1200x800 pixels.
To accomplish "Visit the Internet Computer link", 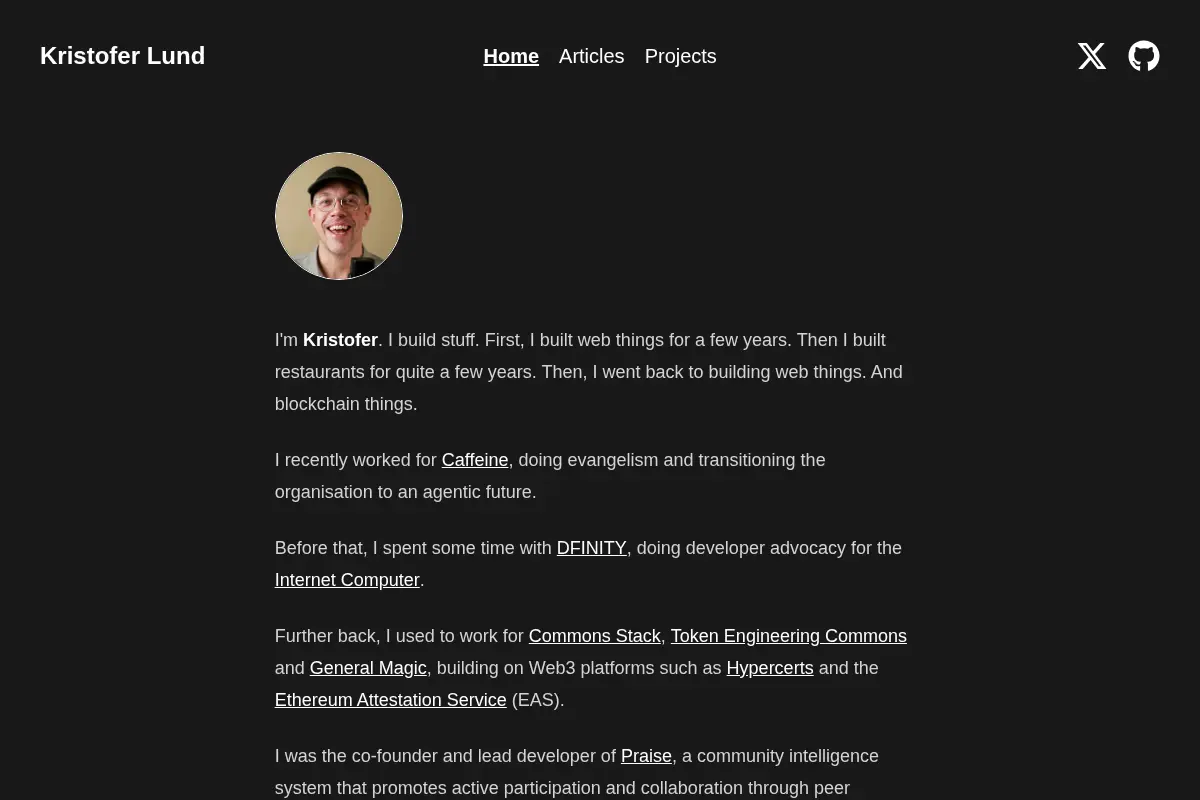I will tap(347, 580).
